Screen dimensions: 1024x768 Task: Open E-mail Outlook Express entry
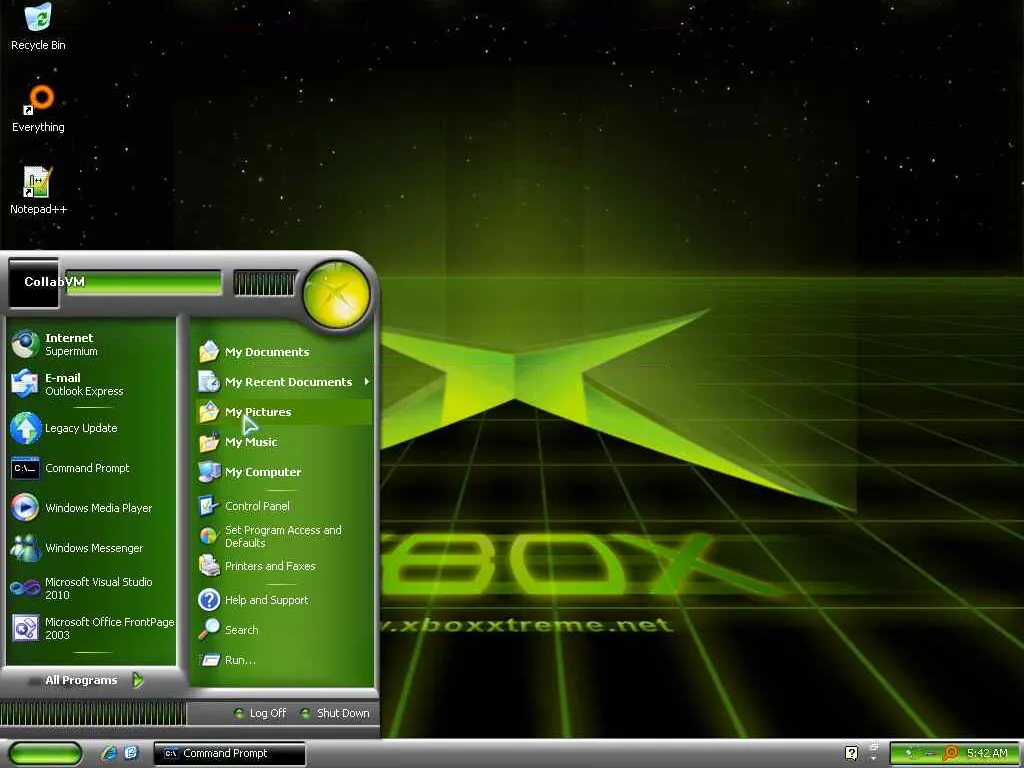(x=91, y=384)
